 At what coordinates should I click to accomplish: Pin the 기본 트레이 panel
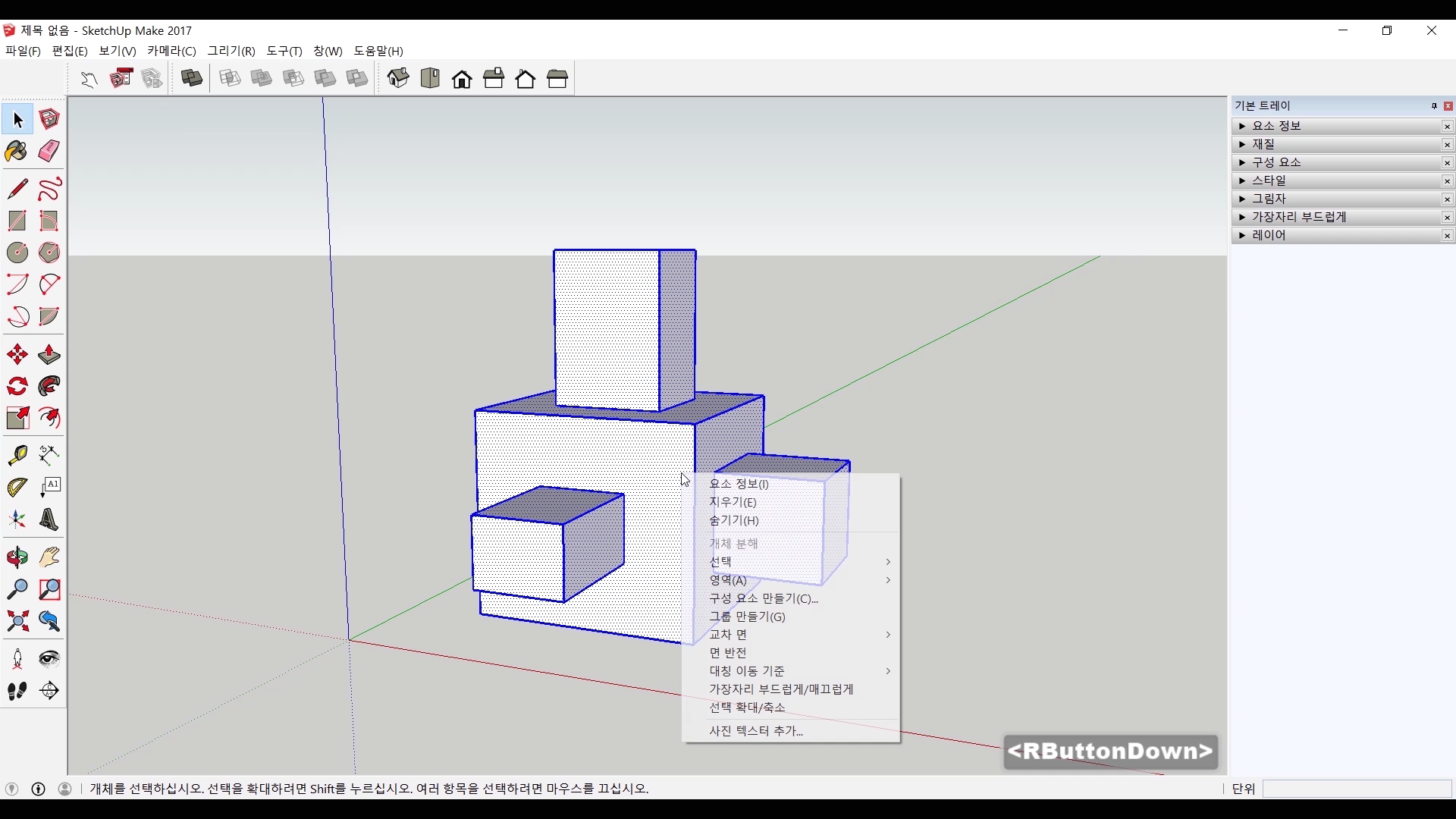click(1434, 106)
